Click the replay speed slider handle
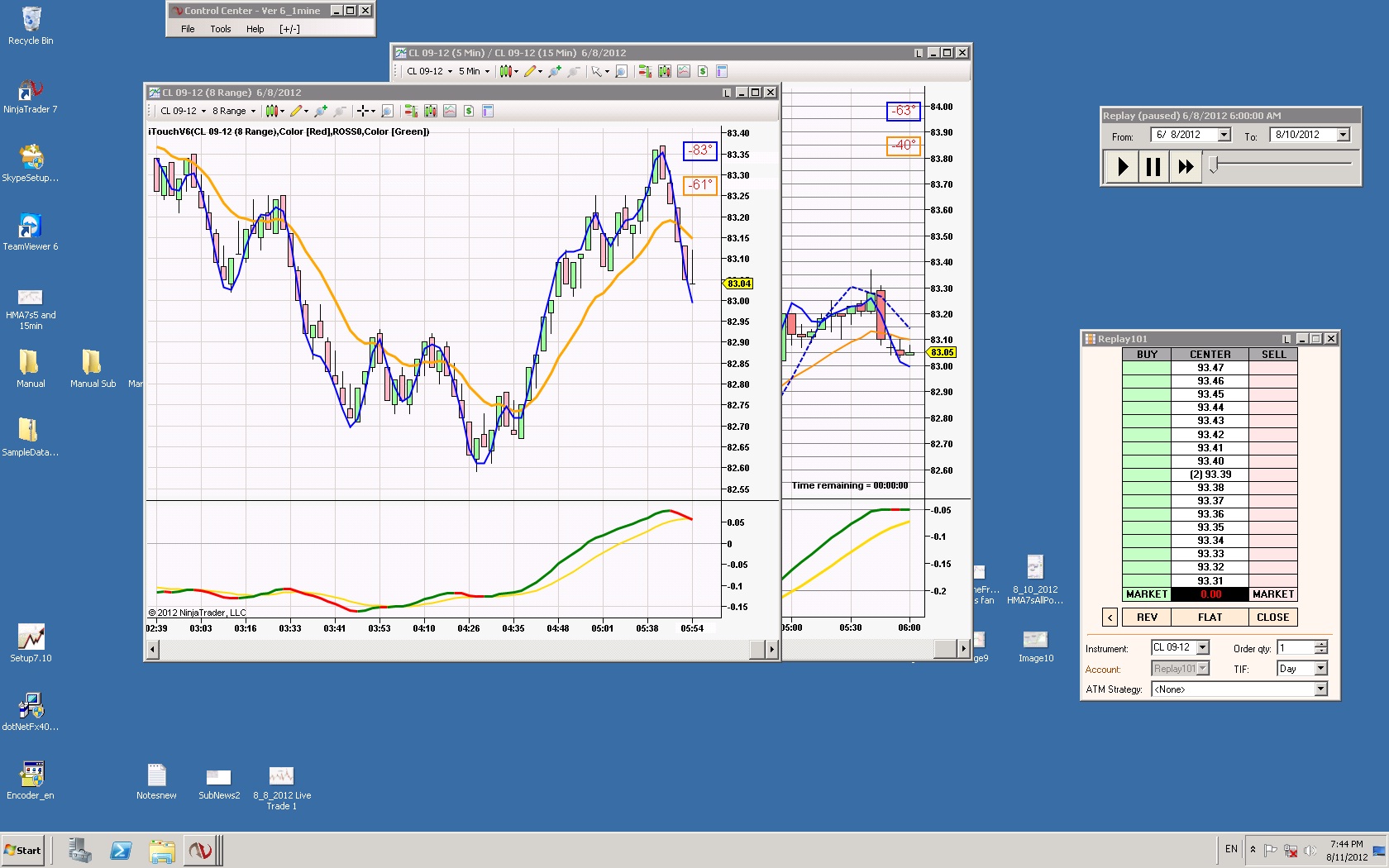The width and height of the screenshot is (1389, 868). (x=1214, y=165)
